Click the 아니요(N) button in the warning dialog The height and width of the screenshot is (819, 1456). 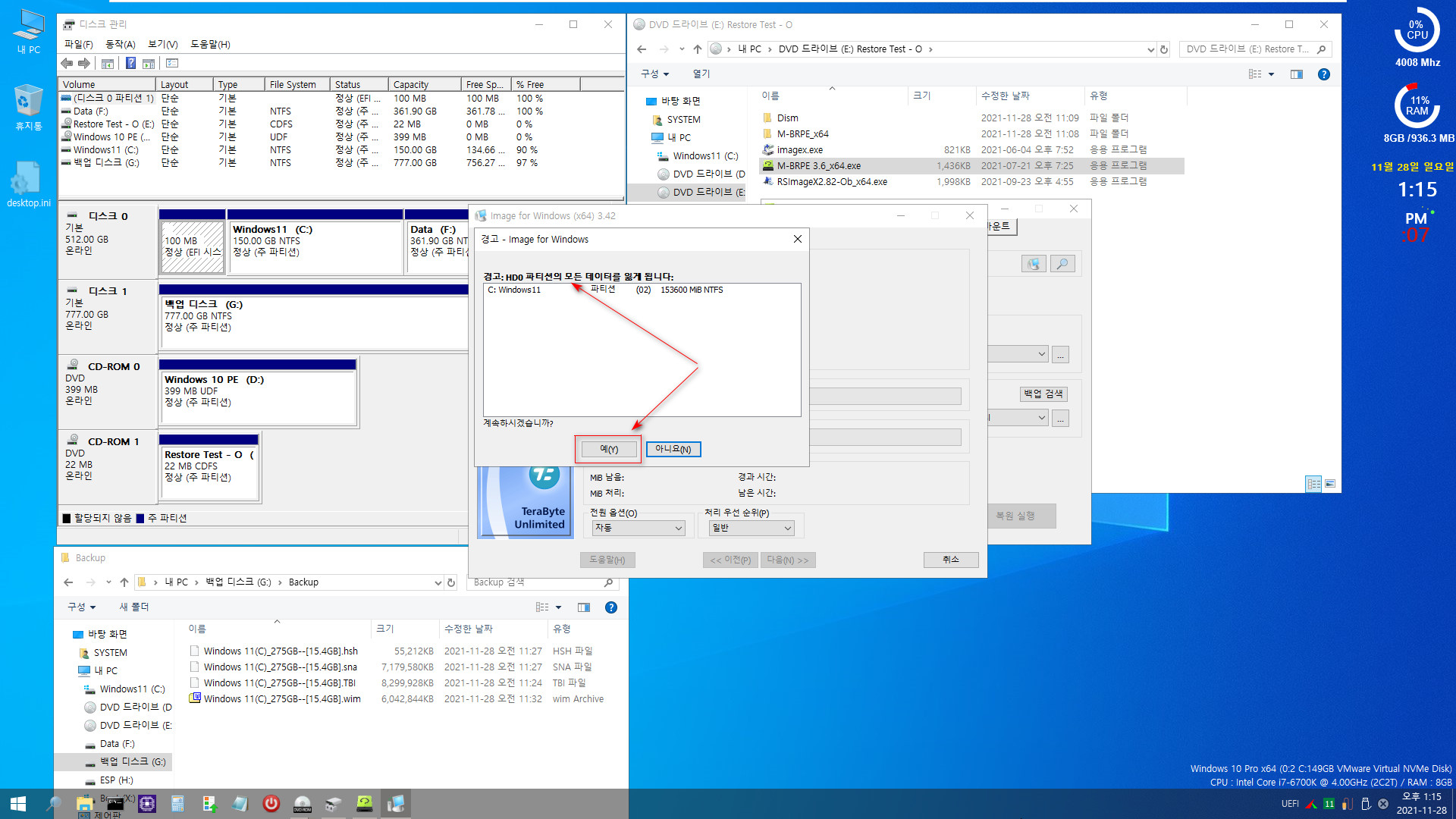[673, 449]
